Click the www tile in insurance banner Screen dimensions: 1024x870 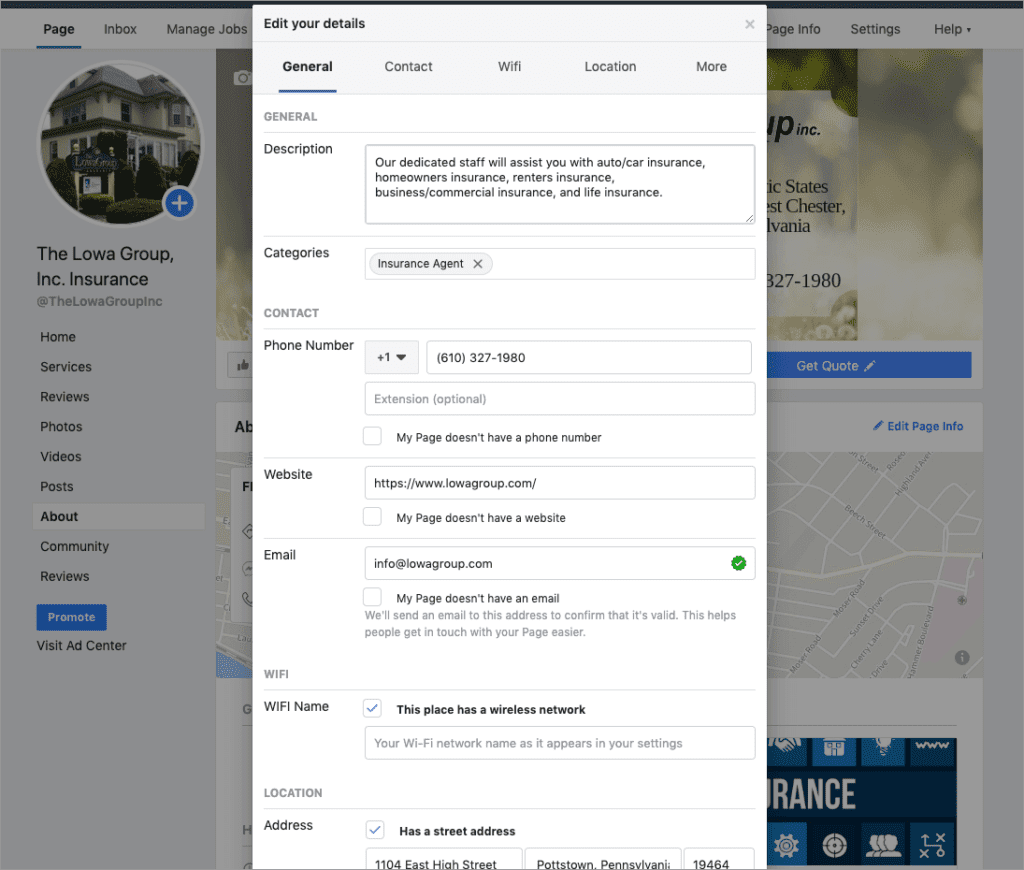(932, 750)
